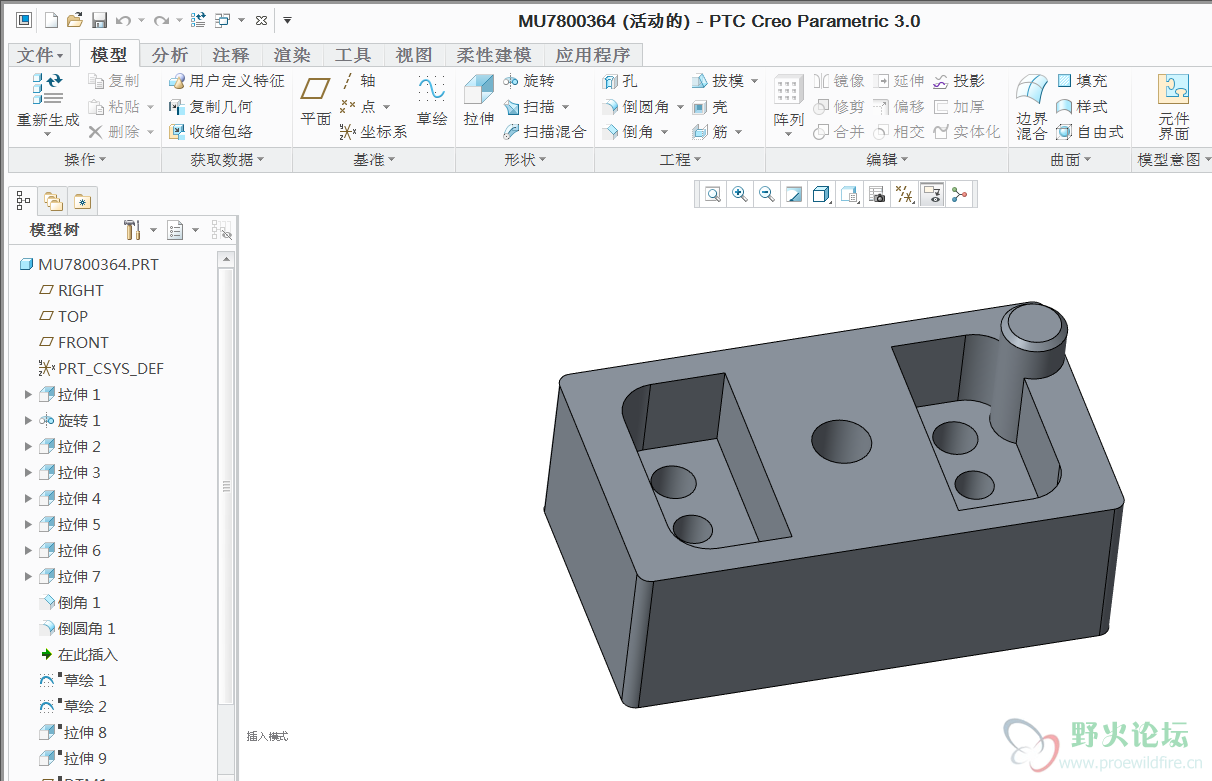This screenshot has height=781, width=1212.
Task: Expand the 旋转 1 feature node
Action: pos(28,421)
